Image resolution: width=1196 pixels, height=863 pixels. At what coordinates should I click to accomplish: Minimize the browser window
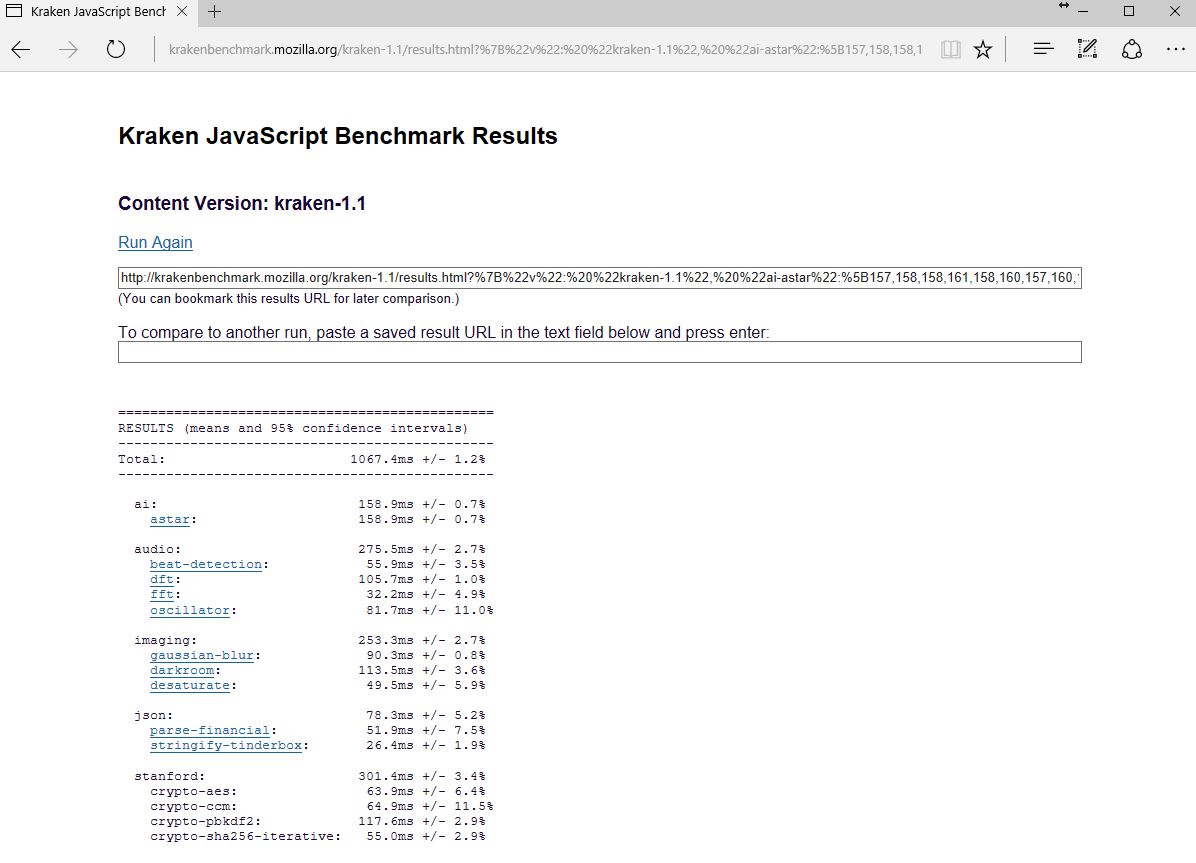1083,11
